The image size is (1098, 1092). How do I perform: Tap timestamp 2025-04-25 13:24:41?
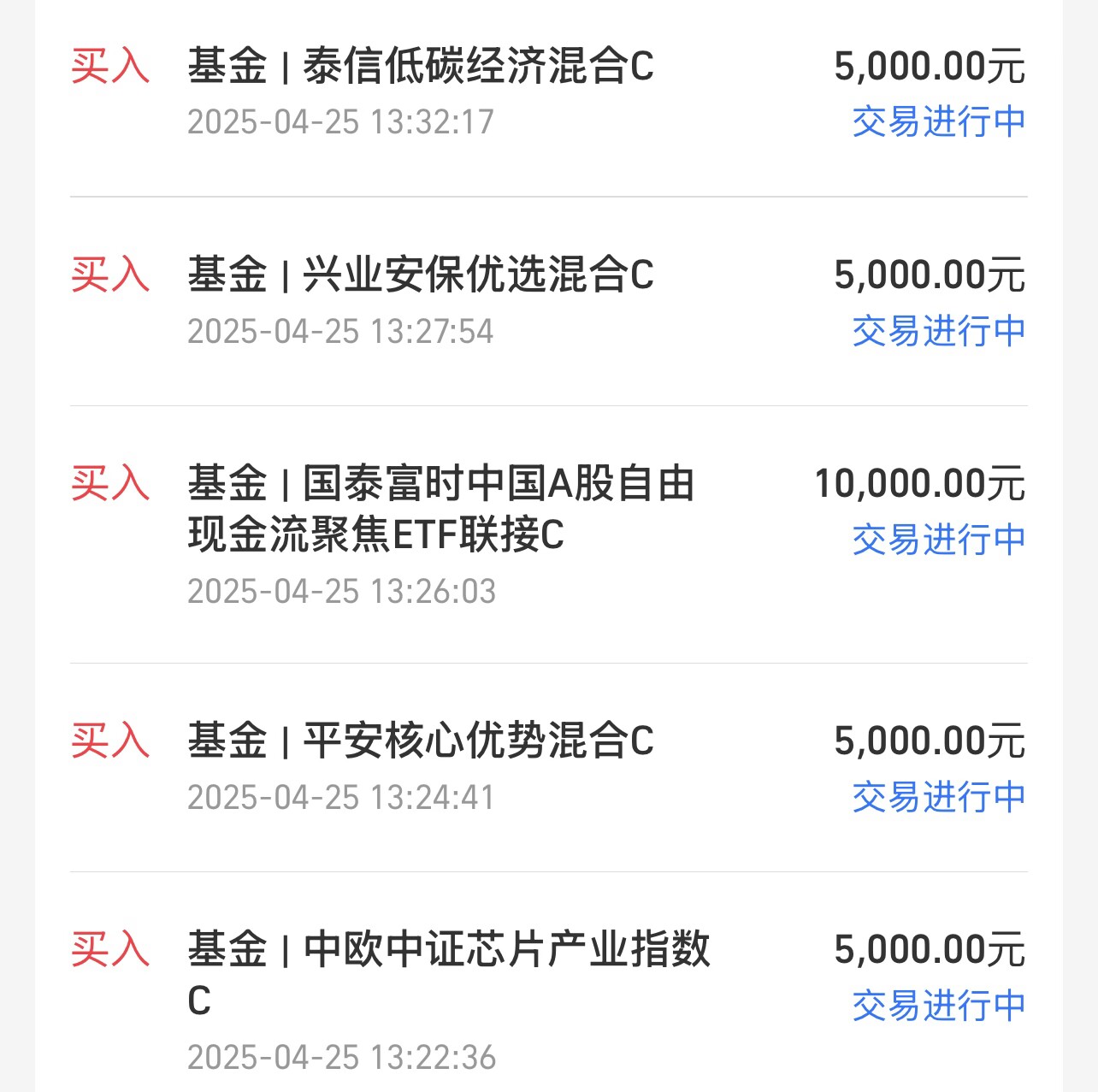[341, 798]
